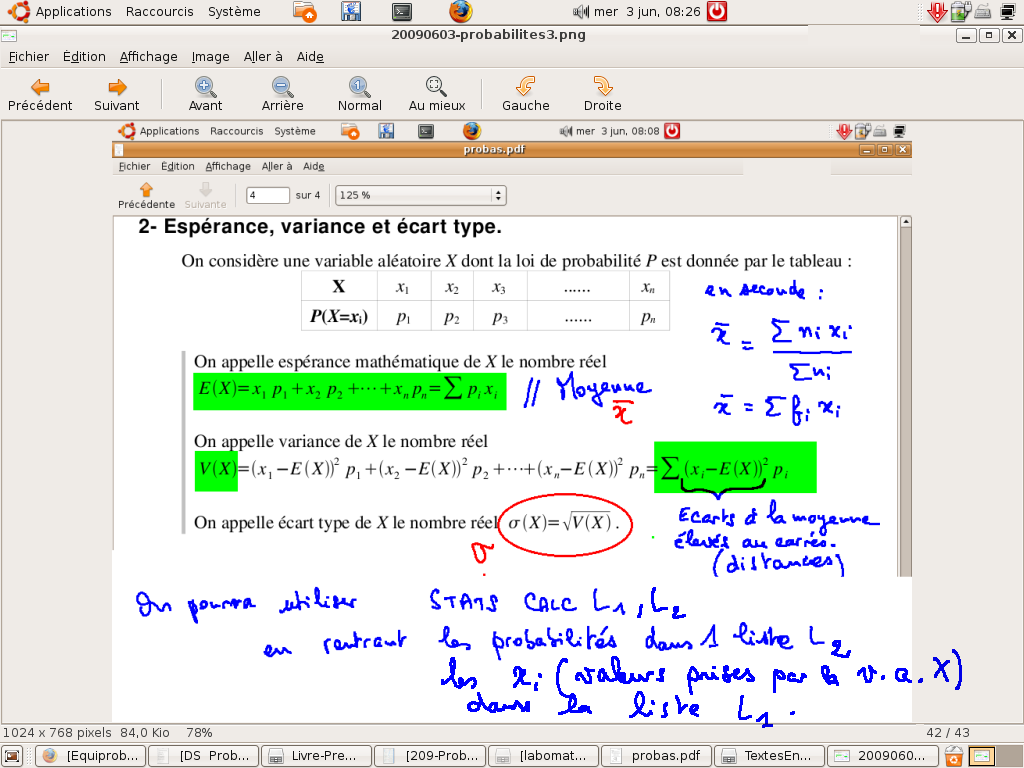1024x768 pixels.
Task: Zoom out with the Arrière button
Action: (x=282, y=94)
